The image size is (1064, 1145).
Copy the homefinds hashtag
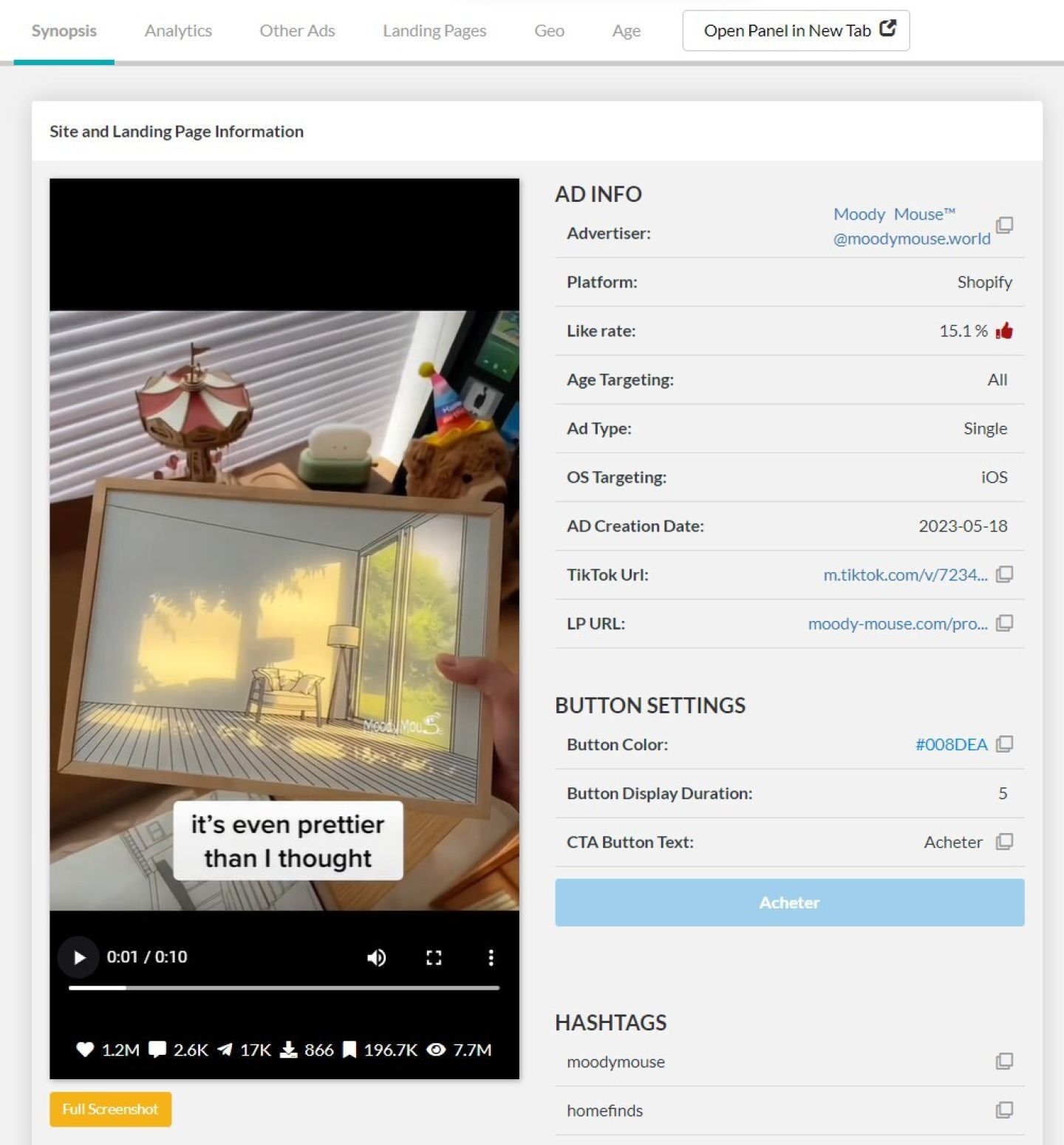(1004, 1110)
